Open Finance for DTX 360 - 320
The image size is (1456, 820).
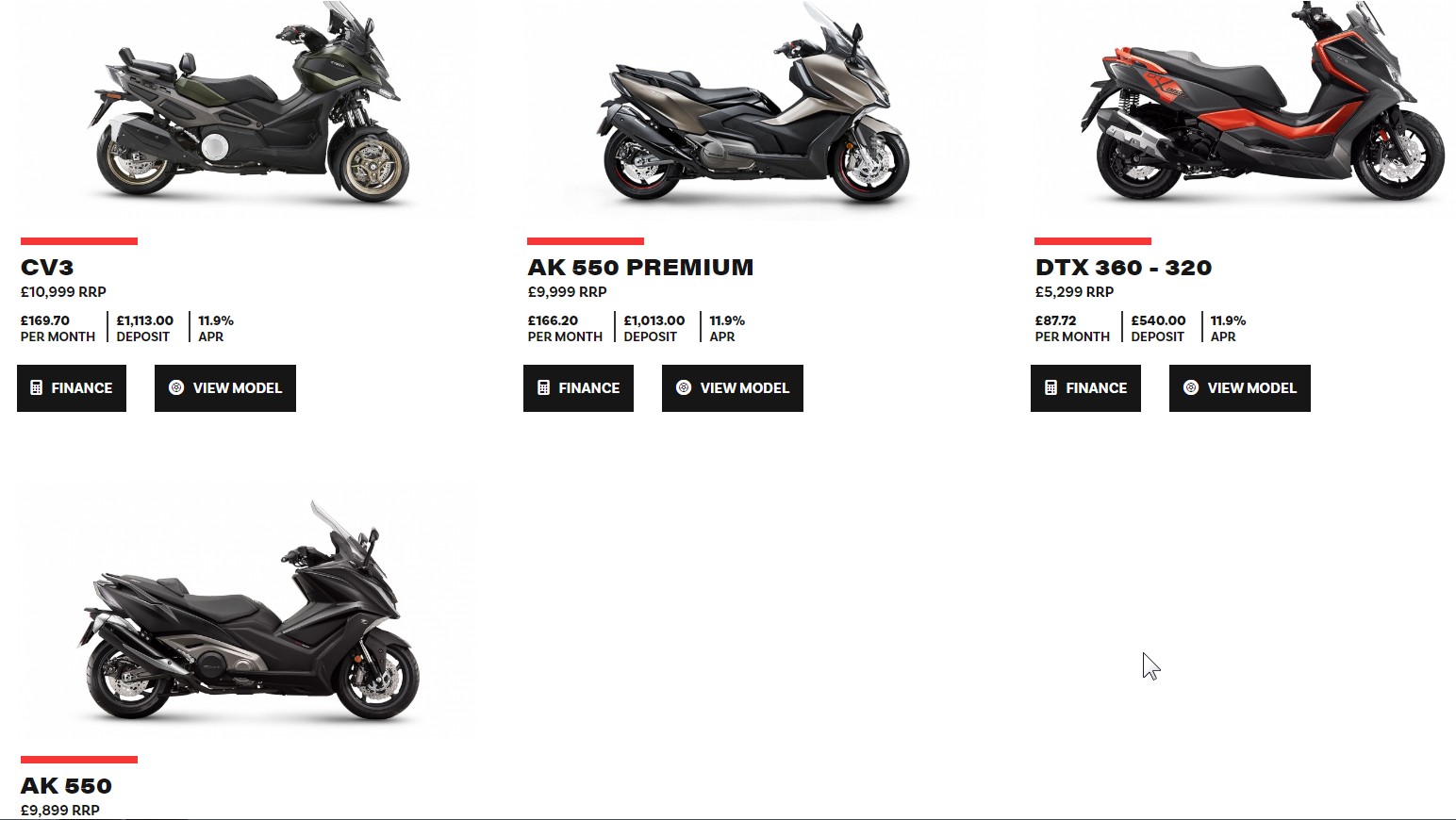(x=1085, y=388)
